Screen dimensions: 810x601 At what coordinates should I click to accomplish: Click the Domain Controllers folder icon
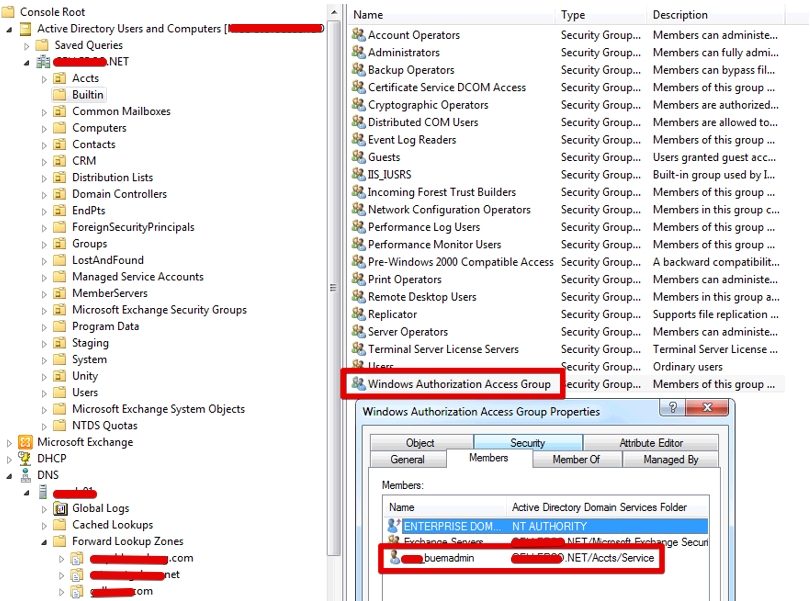[x=60, y=194]
